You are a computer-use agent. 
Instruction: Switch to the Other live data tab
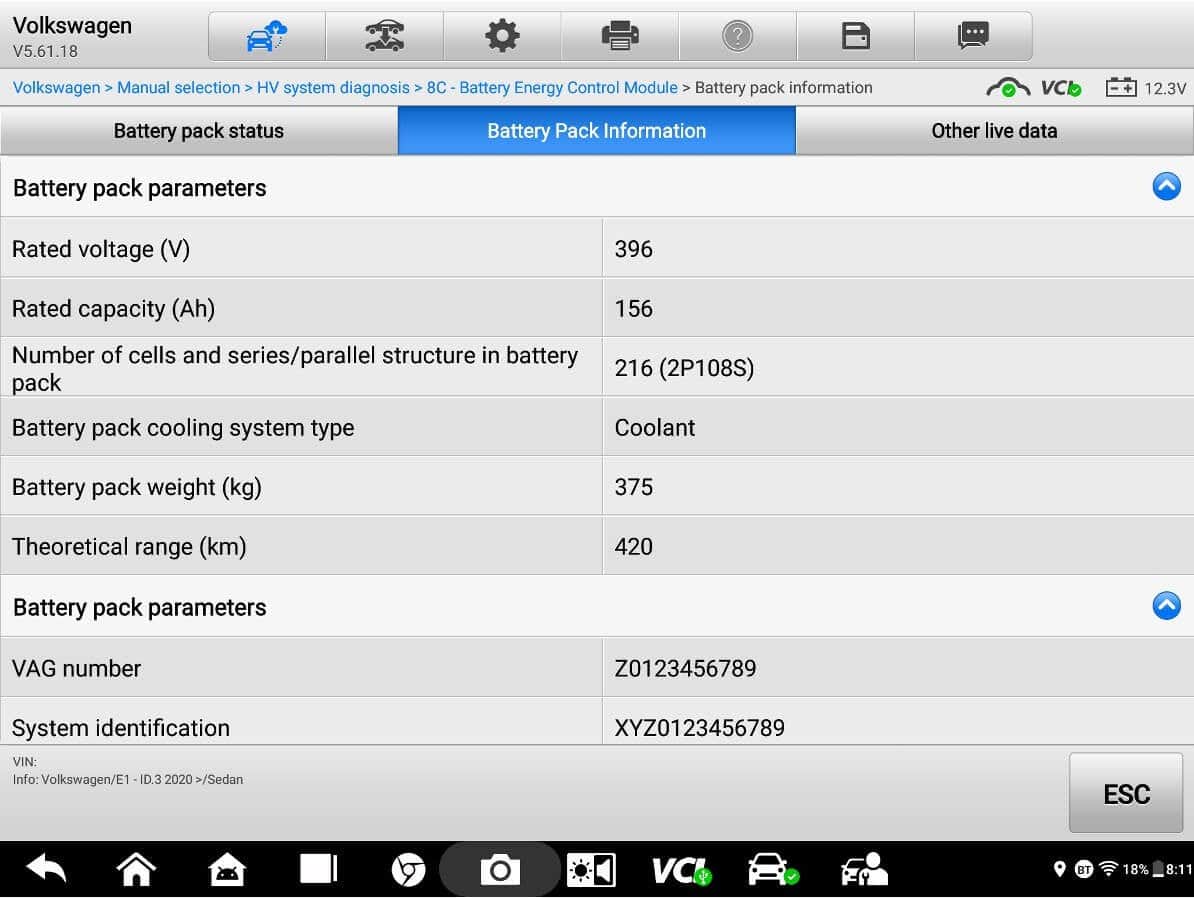tap(994, 131)
